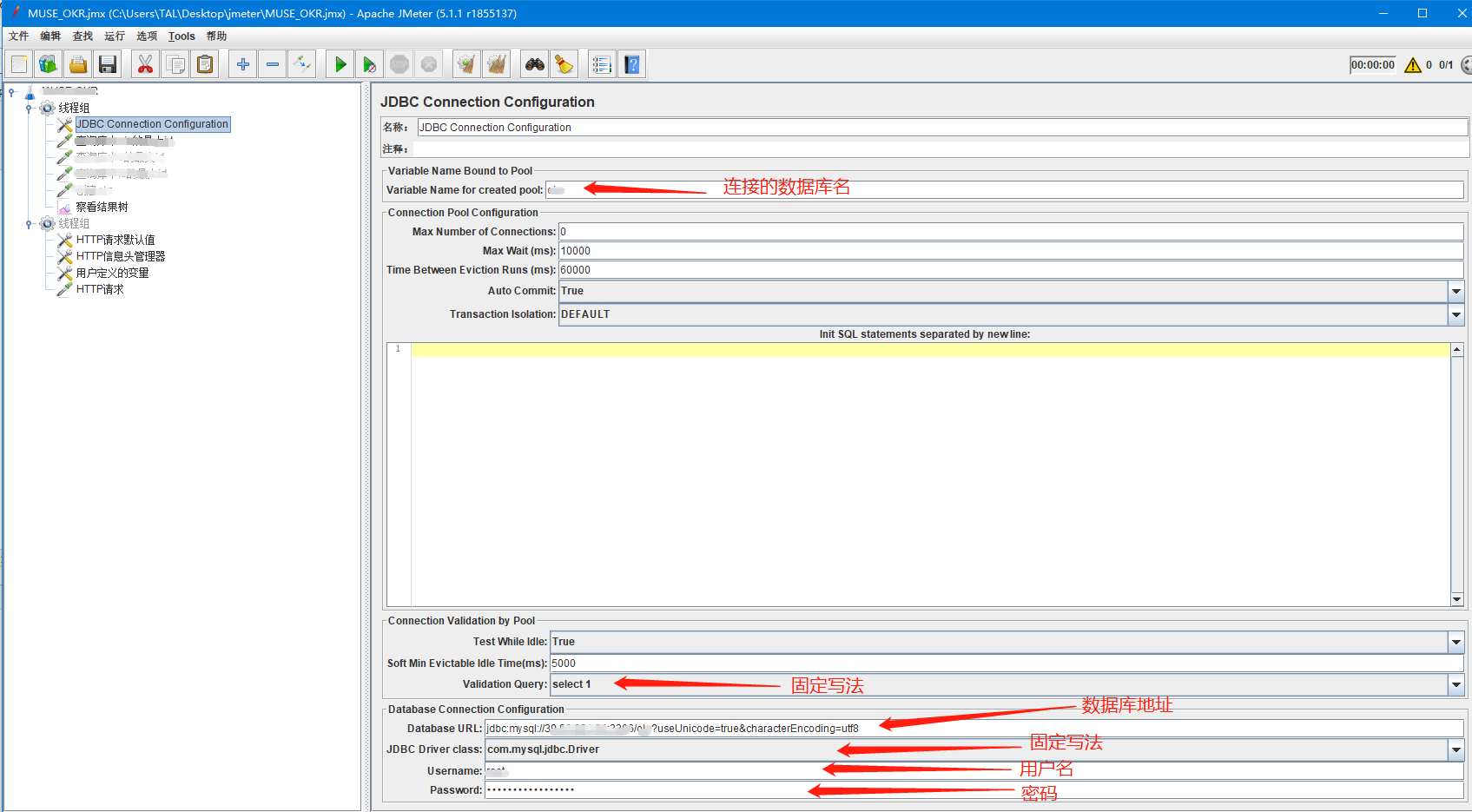Start the test with green play icon
Image resolution: width=1472 pixels, height=812 pixels.
point(340,64)
